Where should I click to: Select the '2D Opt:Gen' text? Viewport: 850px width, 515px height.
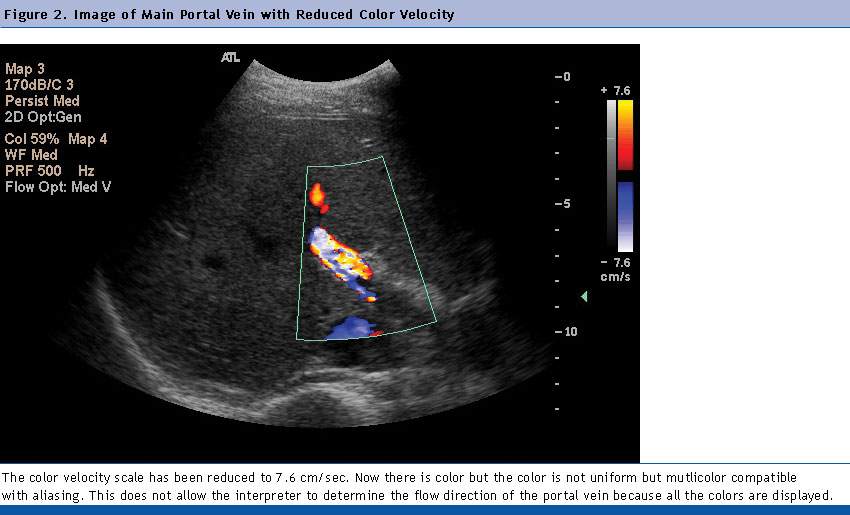(43, 117)
